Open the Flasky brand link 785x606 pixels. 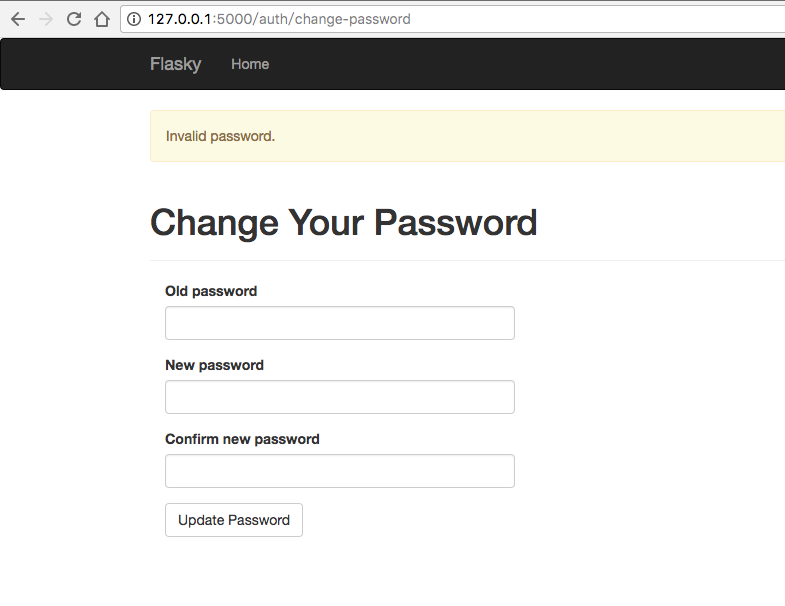click(x=175, y=64)
